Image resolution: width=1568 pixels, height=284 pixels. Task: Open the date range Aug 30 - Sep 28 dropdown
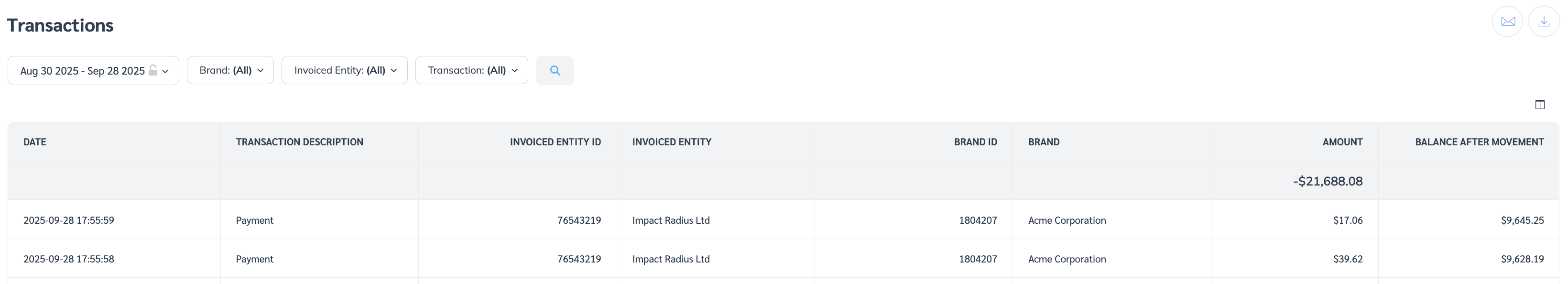[x=93, y=71]
